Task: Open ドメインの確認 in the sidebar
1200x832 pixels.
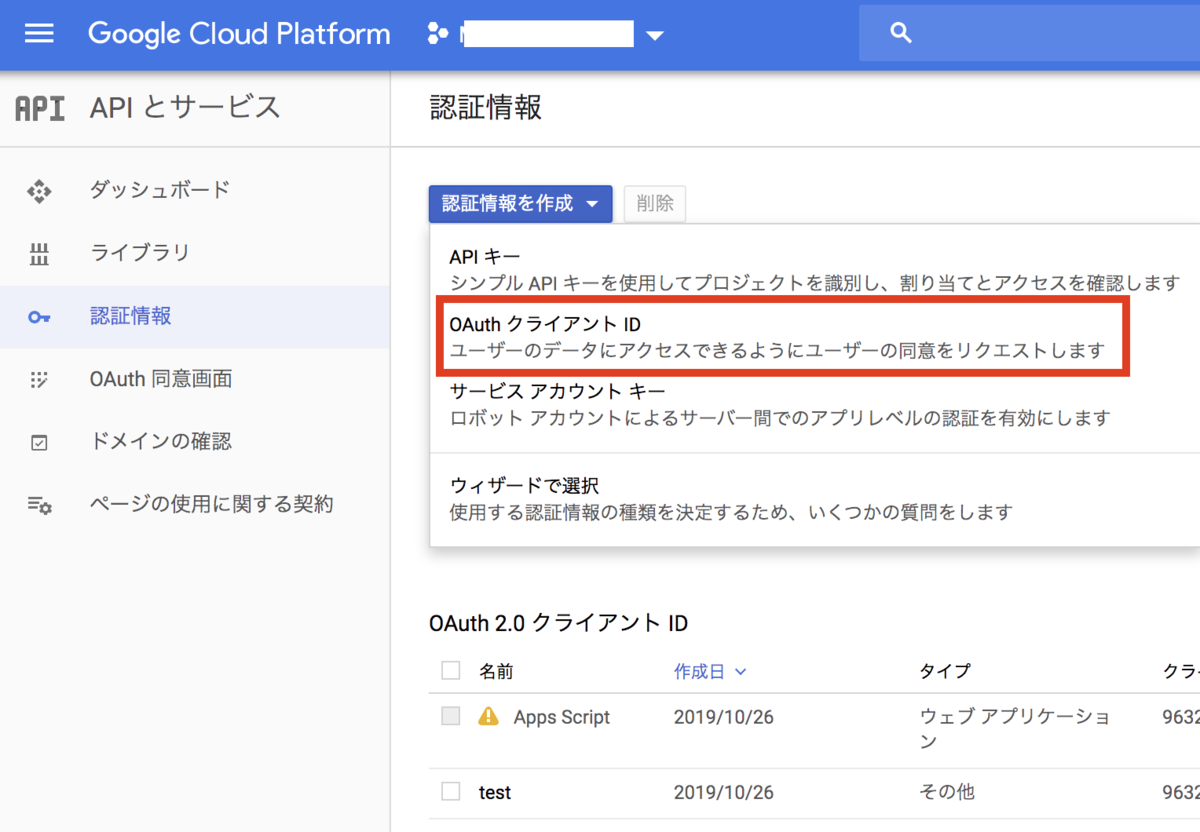Action: [x=161, y=442]
